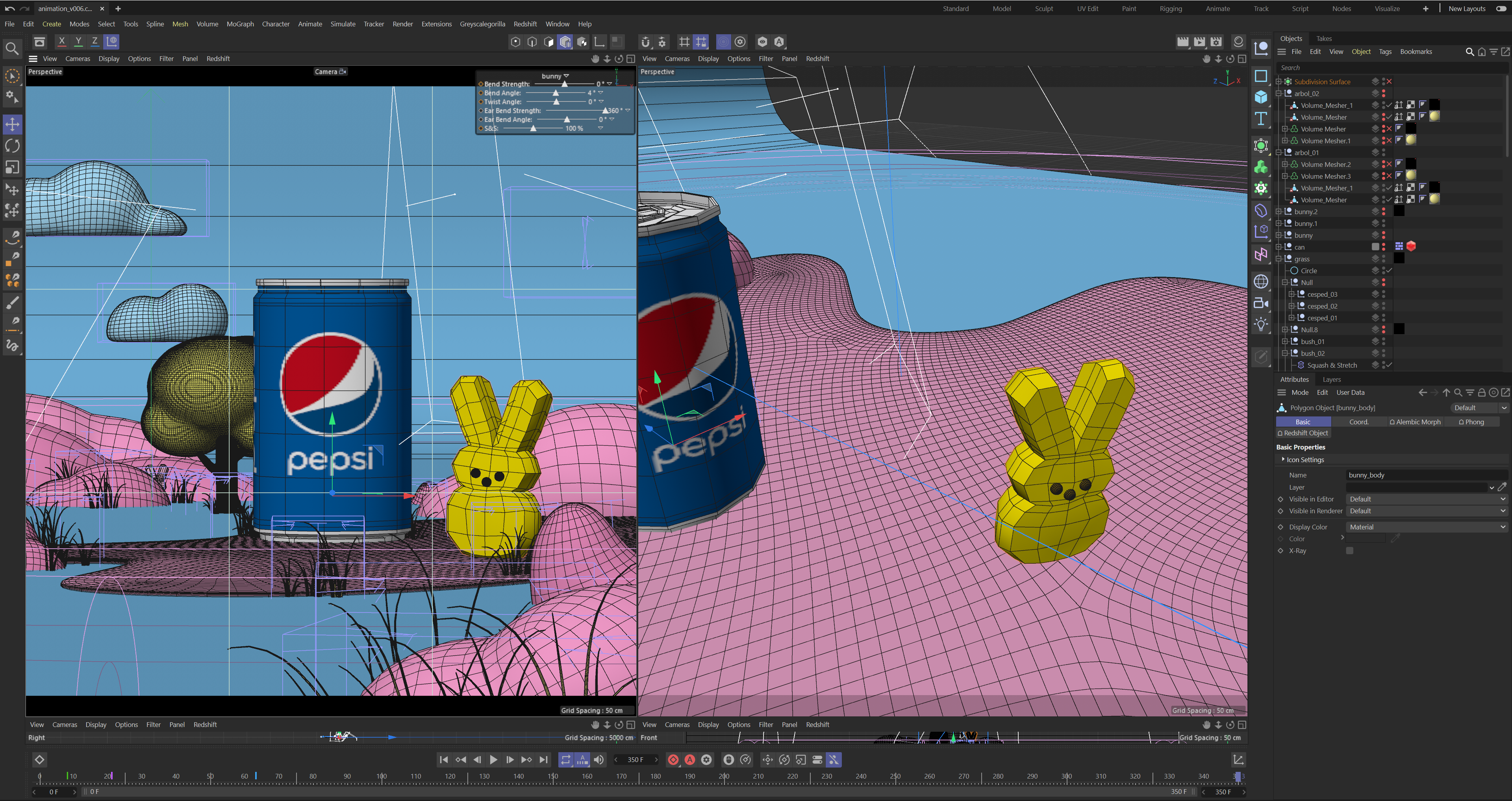Click the Record Active Objects button
This screenshot has width=1512, height=801.
[673, 760]
